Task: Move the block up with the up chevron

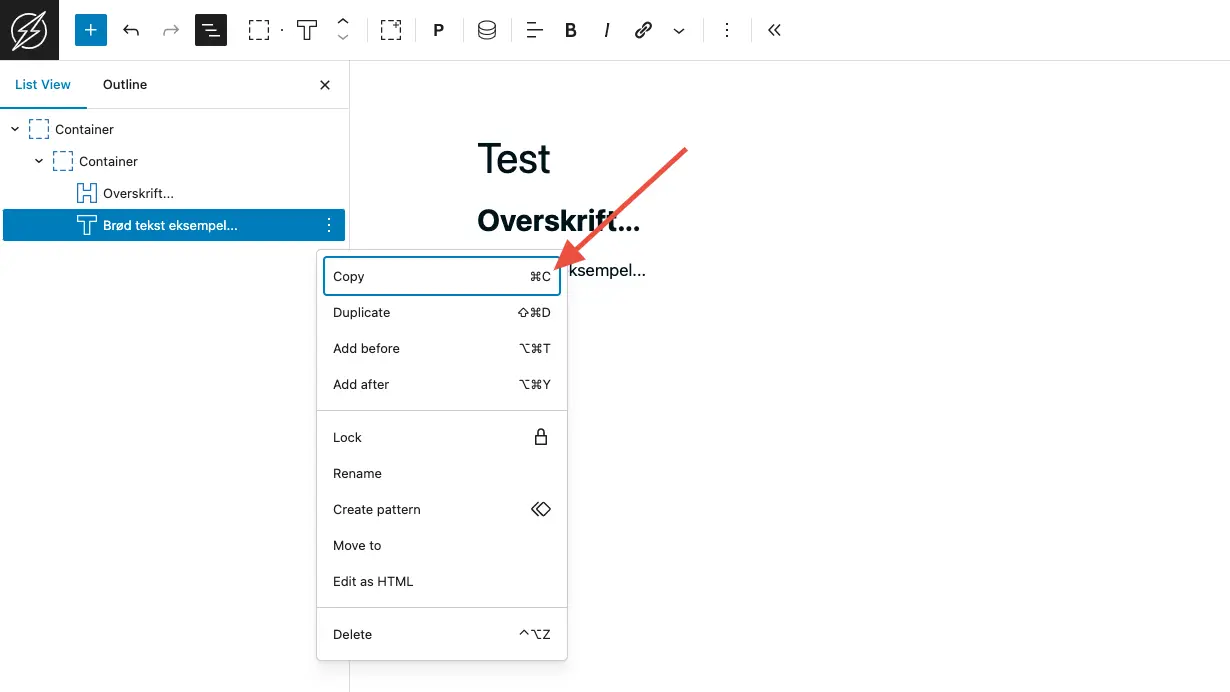Action: click(343, 22)
